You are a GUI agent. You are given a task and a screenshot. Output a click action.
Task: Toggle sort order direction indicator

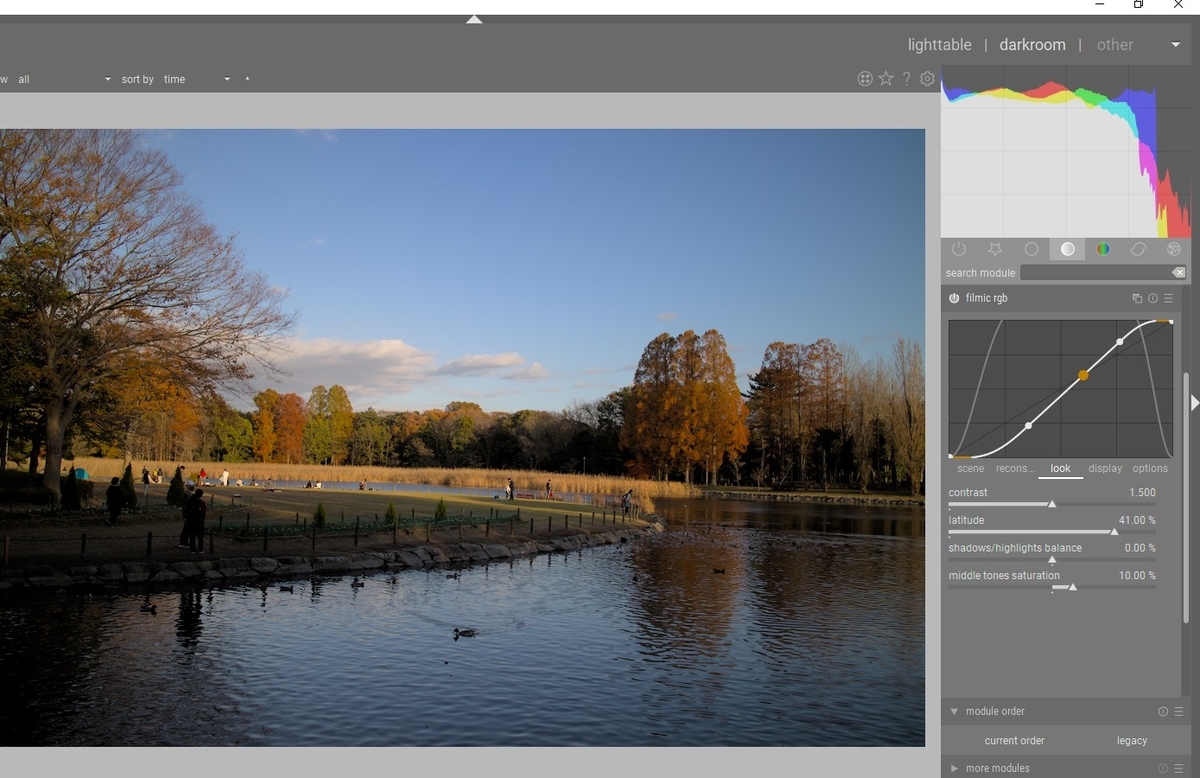coord(247,79)
